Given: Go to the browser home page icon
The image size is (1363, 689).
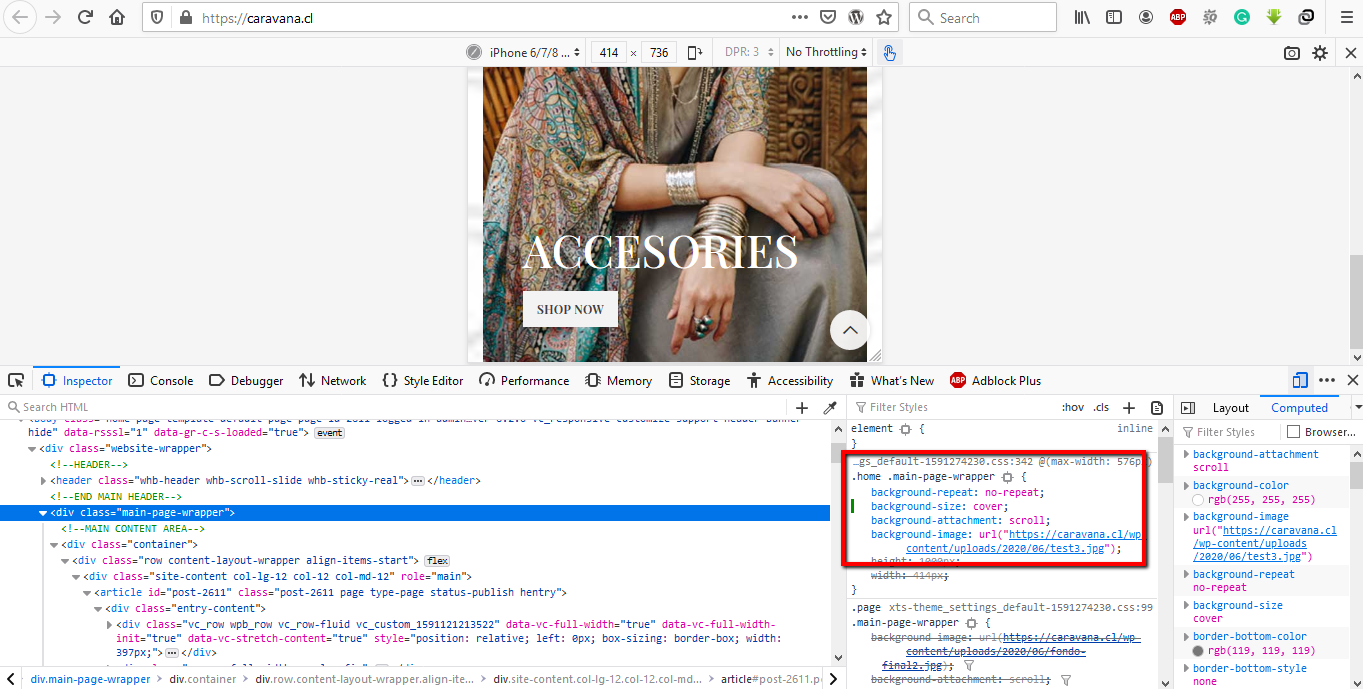Looking at the screenshot, I should coord(117,17).
